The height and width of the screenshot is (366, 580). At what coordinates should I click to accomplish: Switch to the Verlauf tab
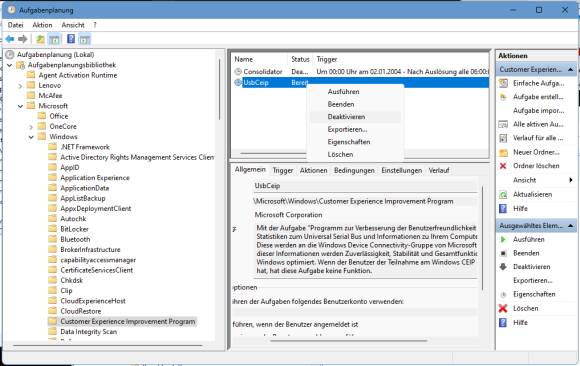click(x=439, y=171)
